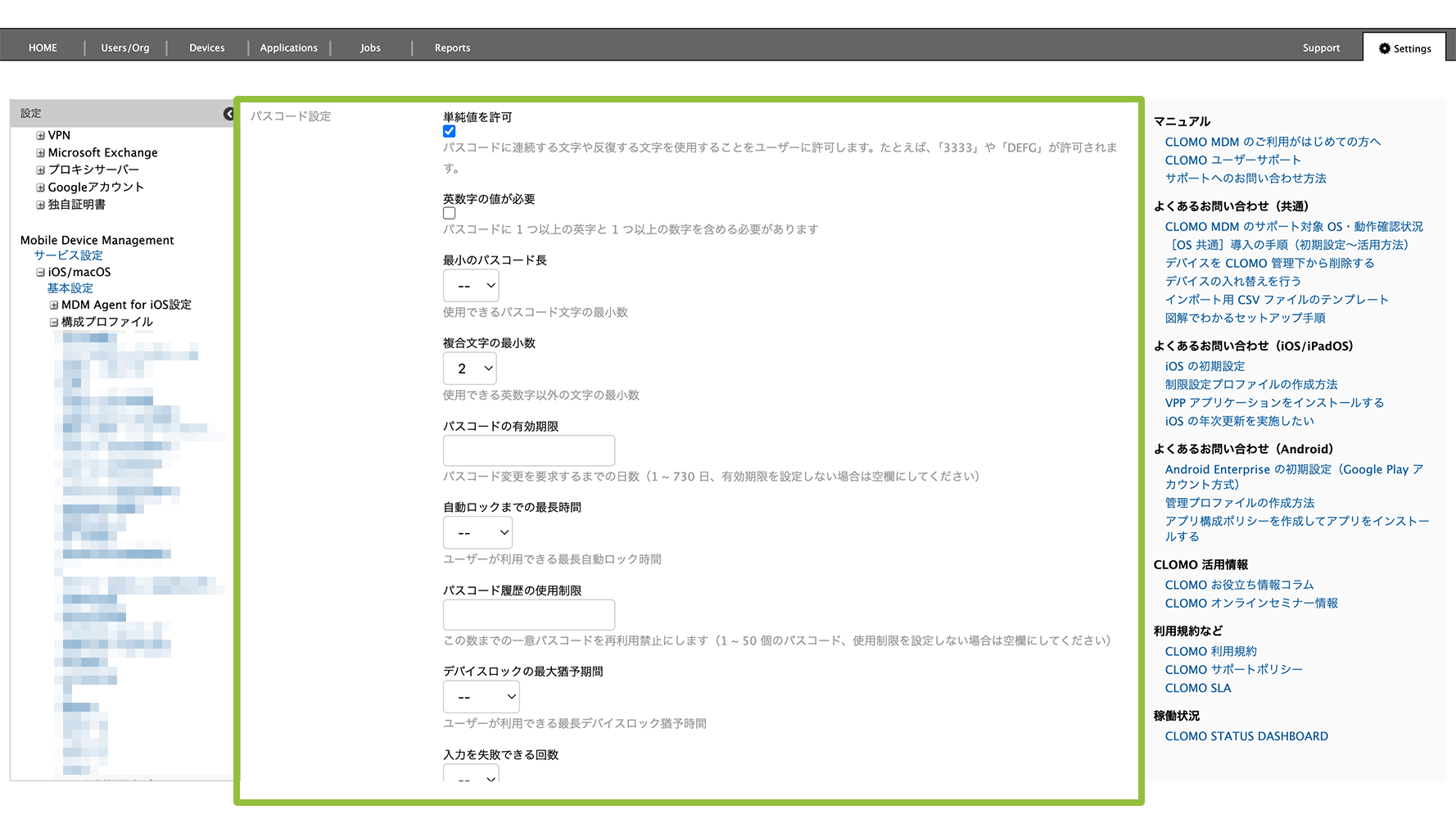Expand MDM Agent for iOS設定 node
Image resolution: width=1456 pixels, height=819 pixels.
click(x=54, y=305)
